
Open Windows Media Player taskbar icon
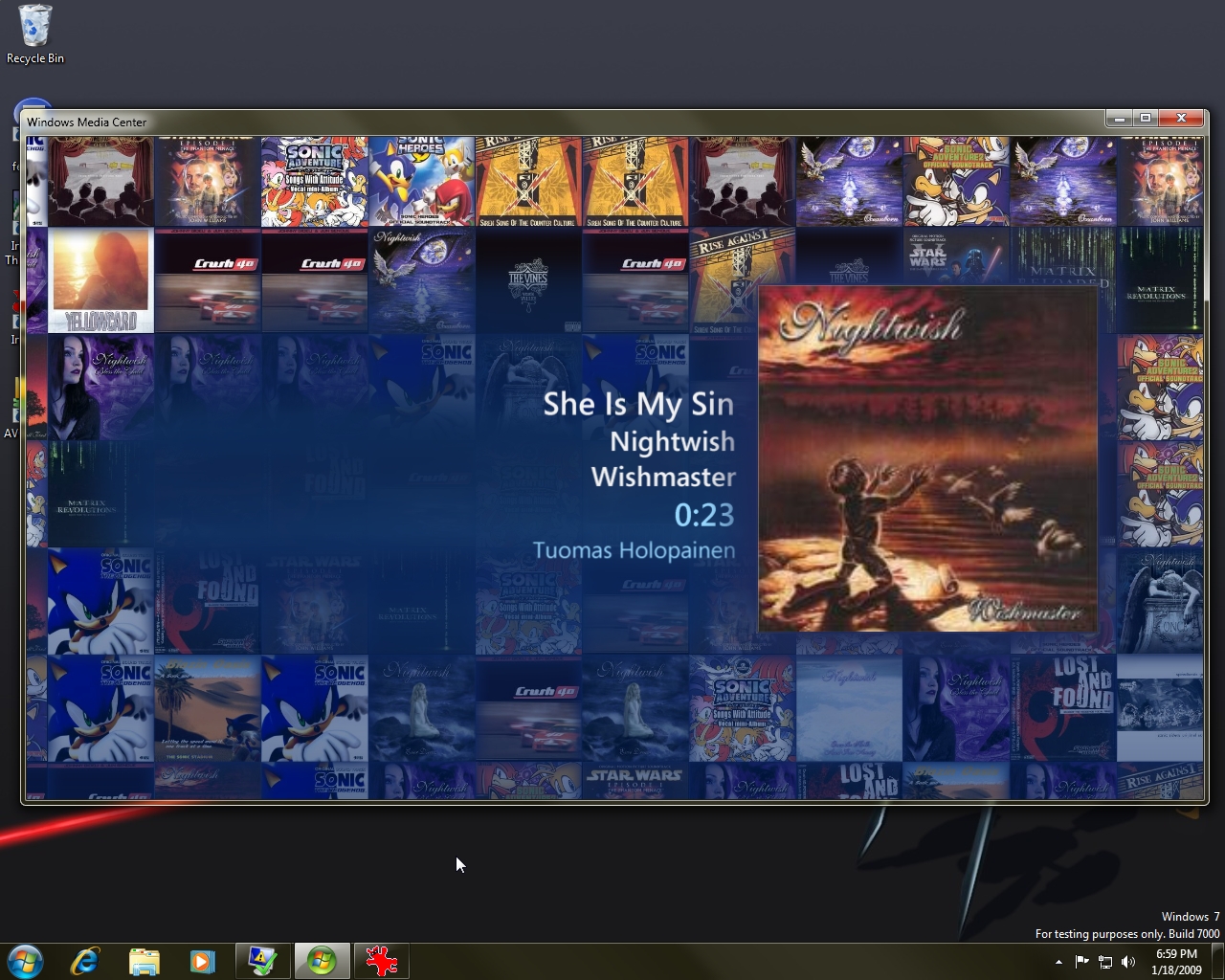[203, 961]
